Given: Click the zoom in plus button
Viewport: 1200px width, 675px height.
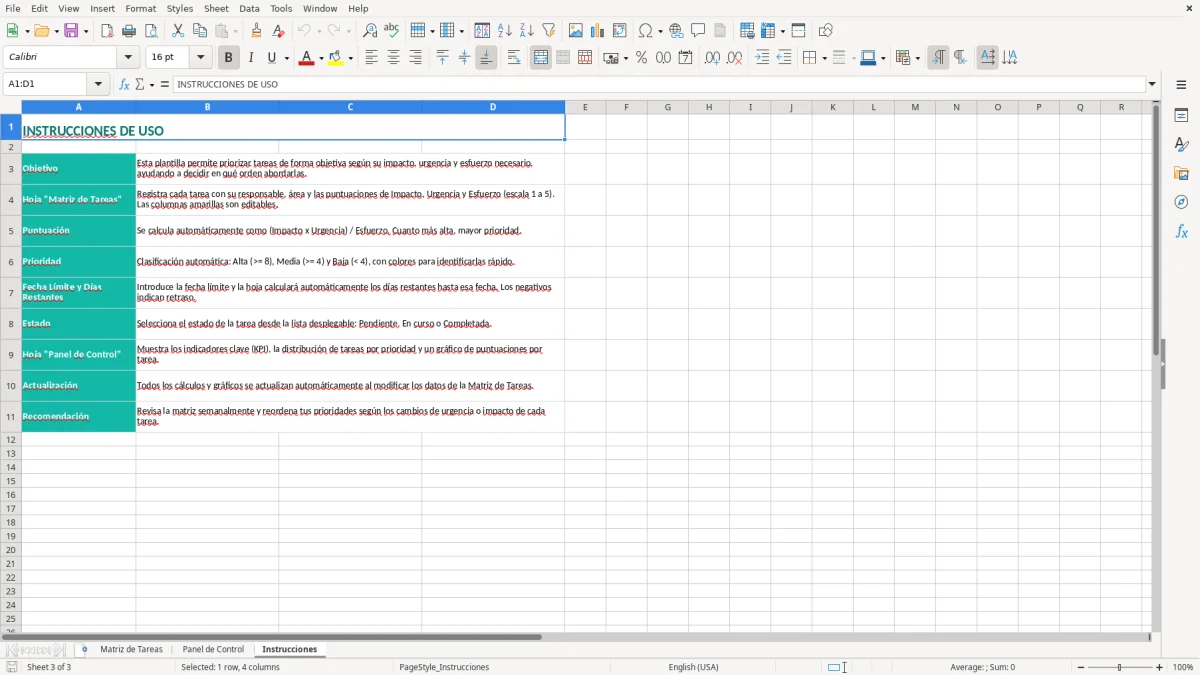Looking at the screenshot, I should 1160,667.
